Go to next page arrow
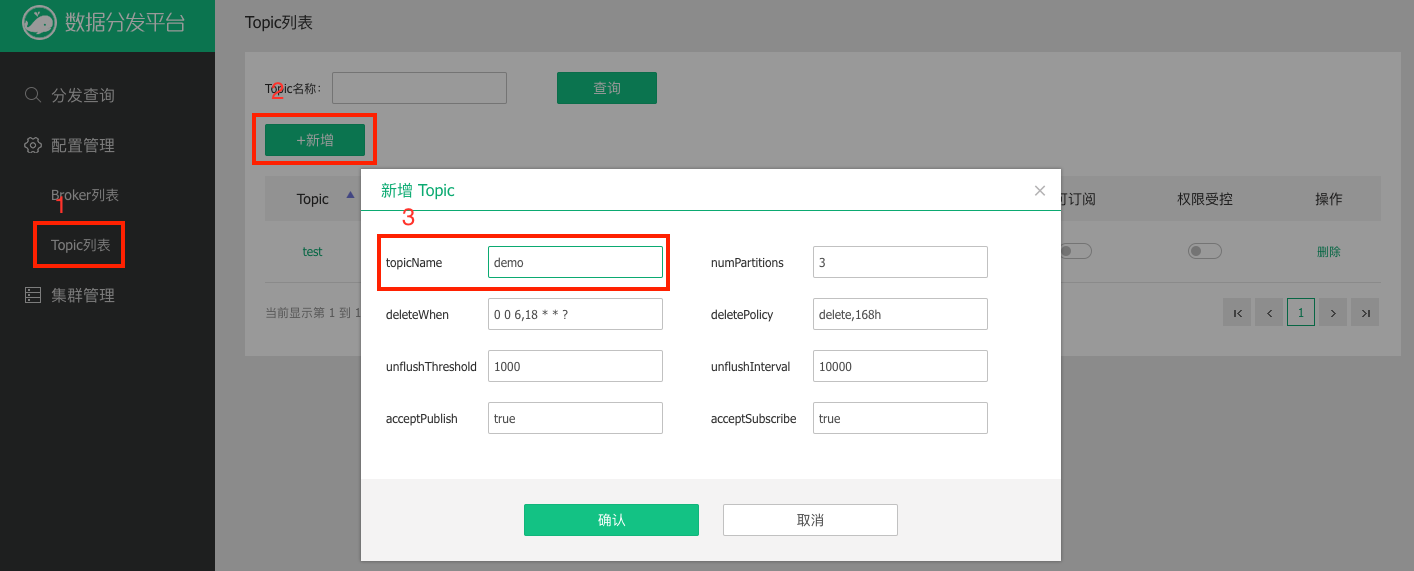This screenshot has height=571, width=1414. (1332, 313)
